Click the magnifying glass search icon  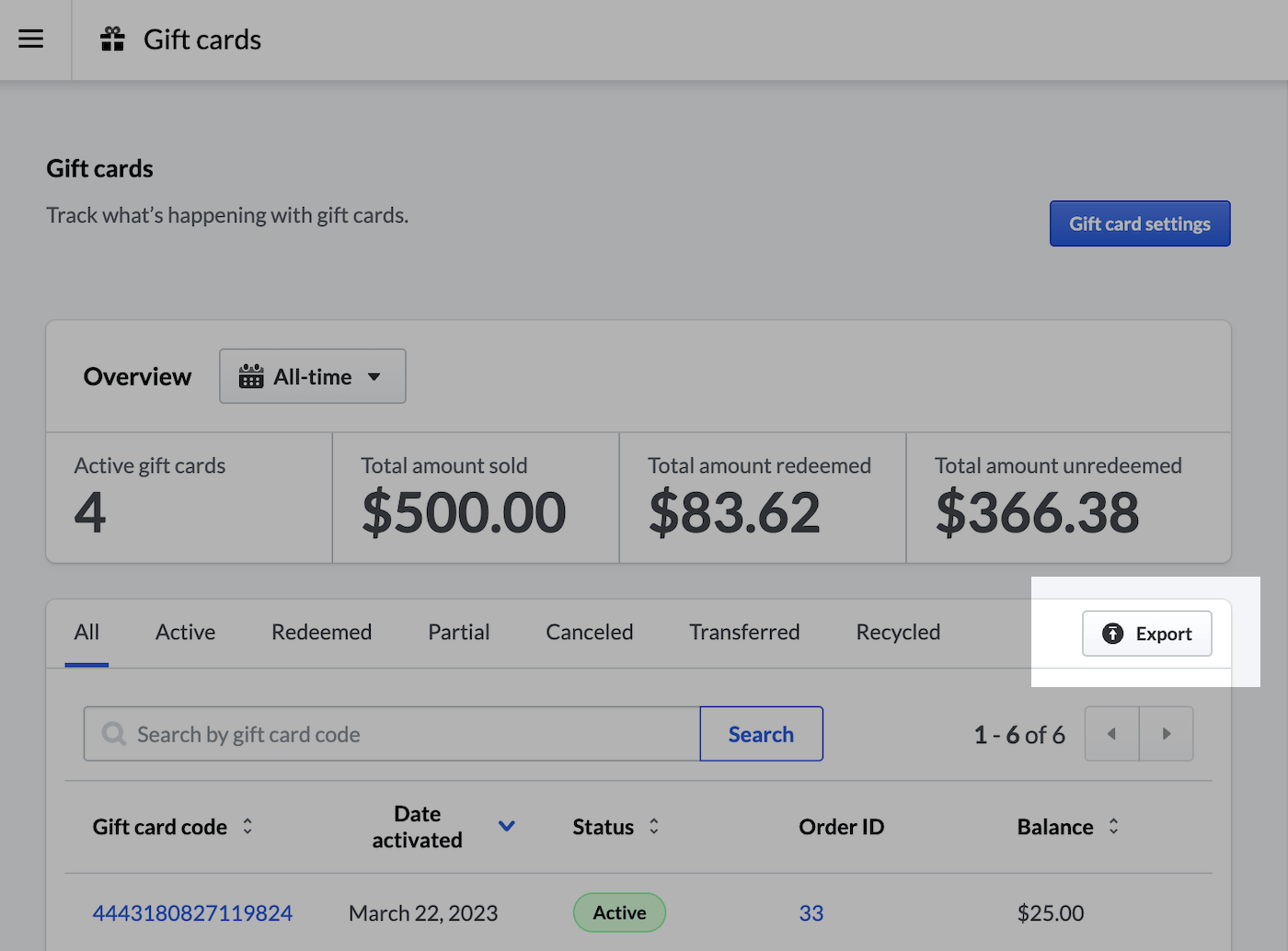point(114,734)
